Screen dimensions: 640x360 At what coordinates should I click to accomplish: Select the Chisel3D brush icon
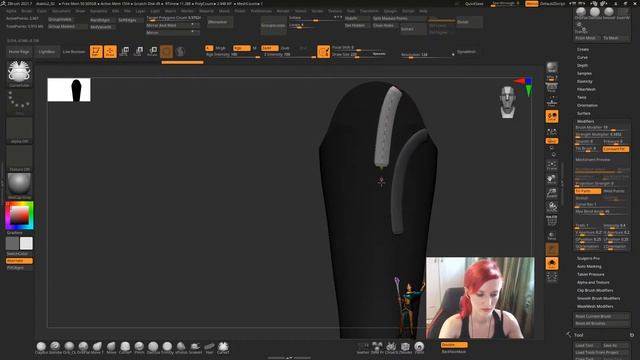click(391, 347)
